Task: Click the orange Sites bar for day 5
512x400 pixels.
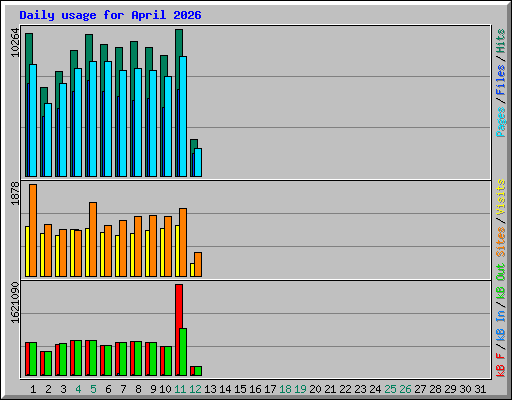Action: [93, 239]
